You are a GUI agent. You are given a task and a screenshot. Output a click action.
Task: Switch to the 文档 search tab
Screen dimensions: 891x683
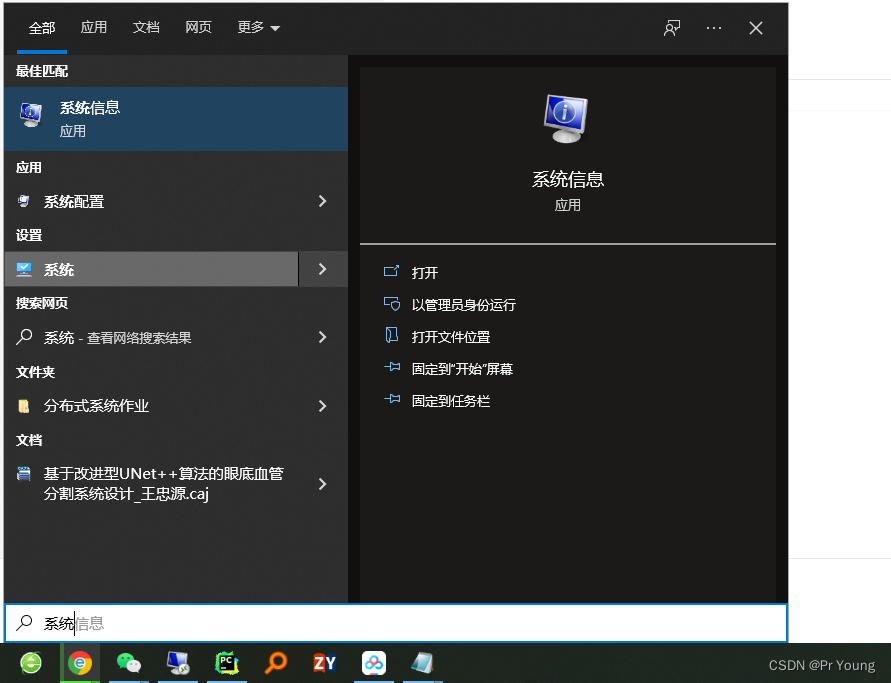click(x=146, y=27)
